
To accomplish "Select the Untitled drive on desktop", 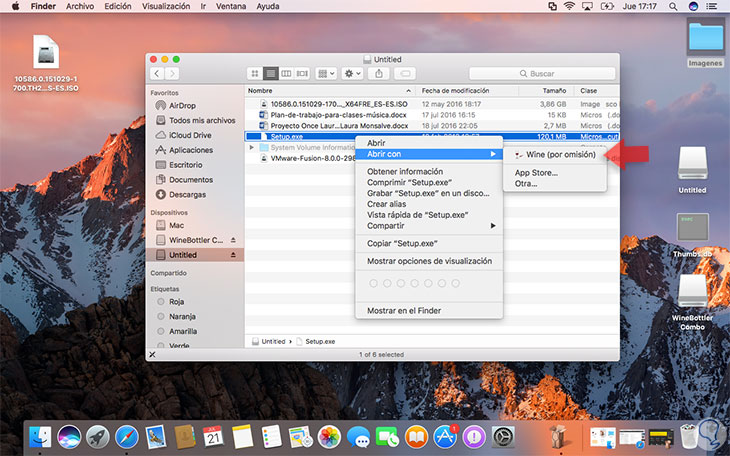I will click(692, 170).
